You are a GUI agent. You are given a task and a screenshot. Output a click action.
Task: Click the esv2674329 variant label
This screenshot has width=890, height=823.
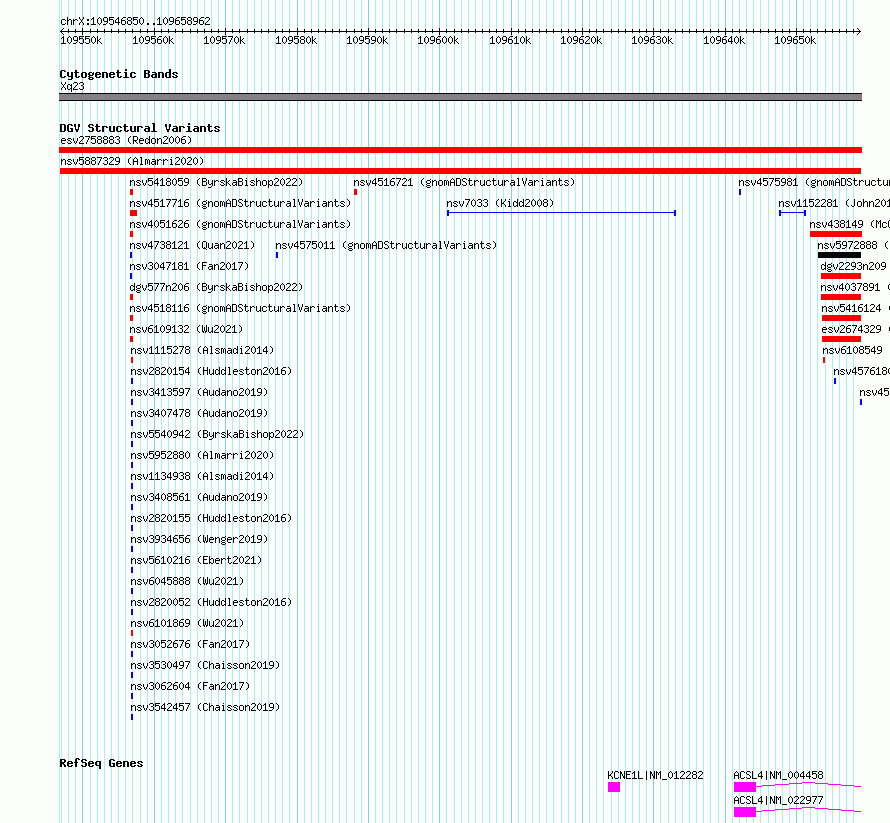point(855,329)
